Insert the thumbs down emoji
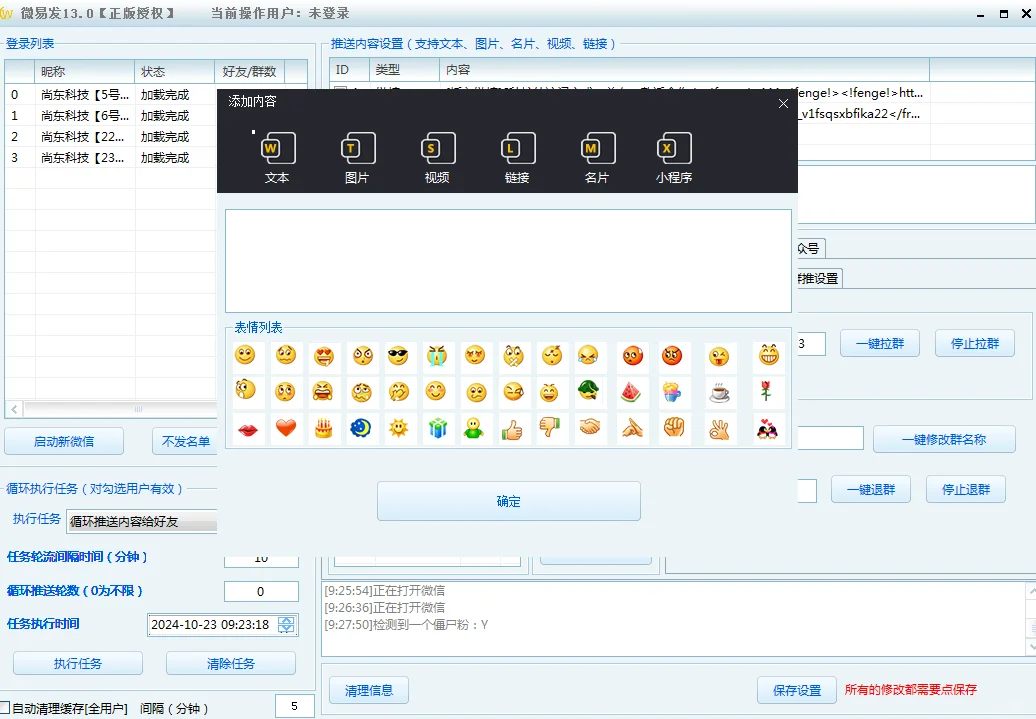This screenshot has height=719, width=1036. click(550, 428)
